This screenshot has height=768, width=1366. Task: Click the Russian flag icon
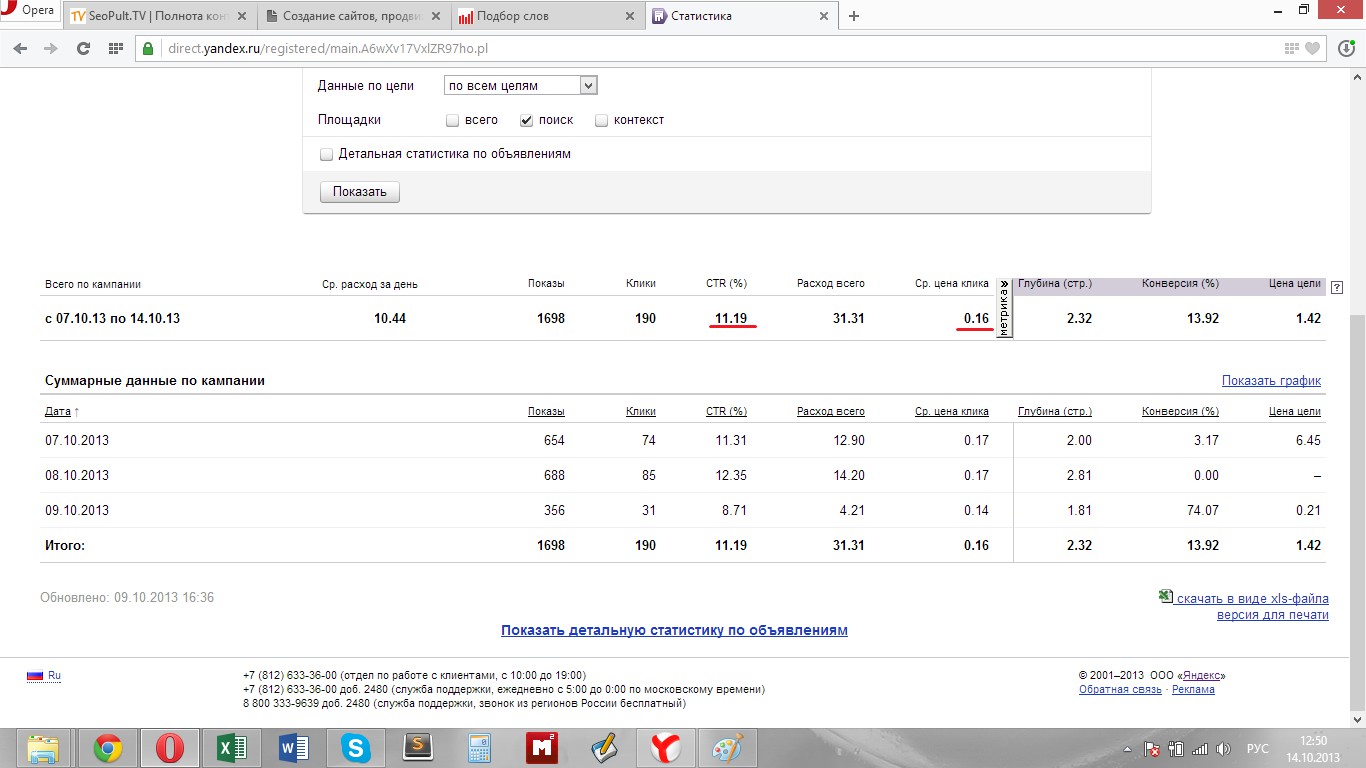[35, 676]
